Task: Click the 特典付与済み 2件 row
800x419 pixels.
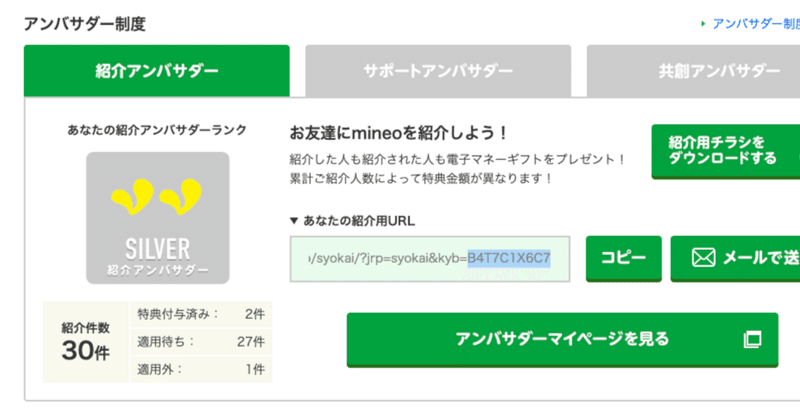Action: click(201, 314)
